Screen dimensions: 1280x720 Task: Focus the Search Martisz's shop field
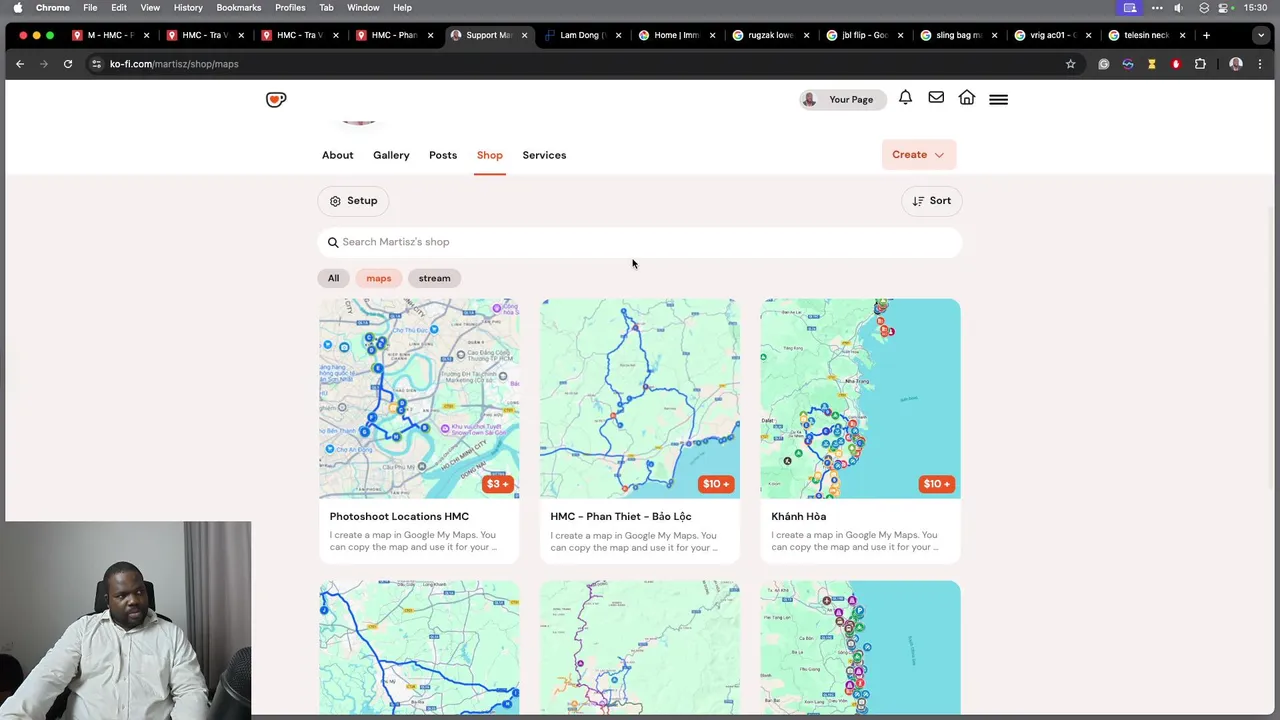(x=640, y=242)
